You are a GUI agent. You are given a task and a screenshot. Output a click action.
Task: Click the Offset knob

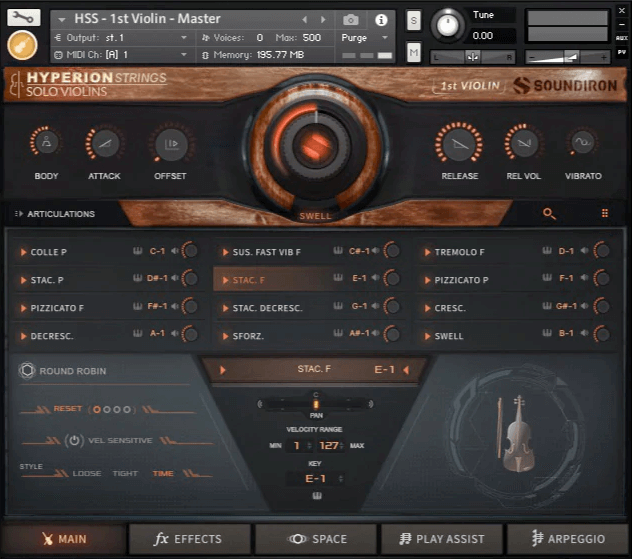tap(171, 144)
